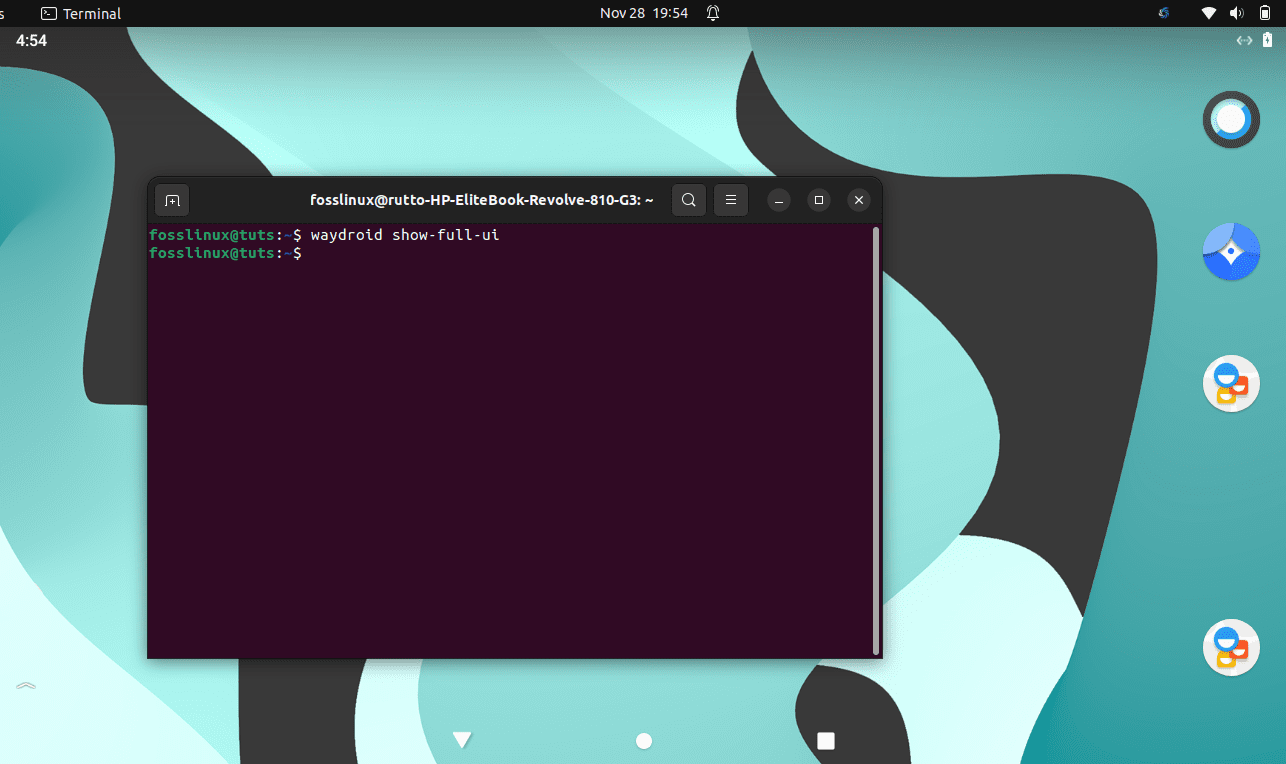1286x764 pixels.
Task: Click Terminal in the top panel
Action: [x=80, y=13]
